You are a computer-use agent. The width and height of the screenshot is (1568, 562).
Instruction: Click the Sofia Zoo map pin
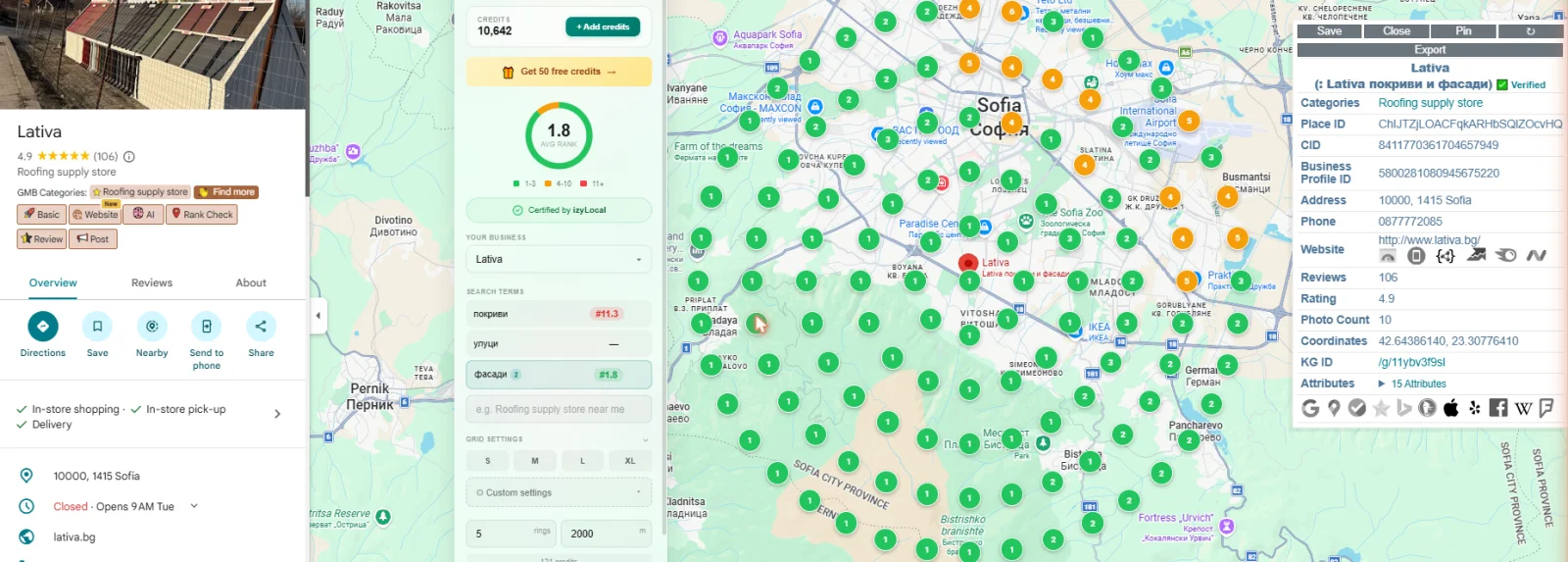coord(1025,221)
